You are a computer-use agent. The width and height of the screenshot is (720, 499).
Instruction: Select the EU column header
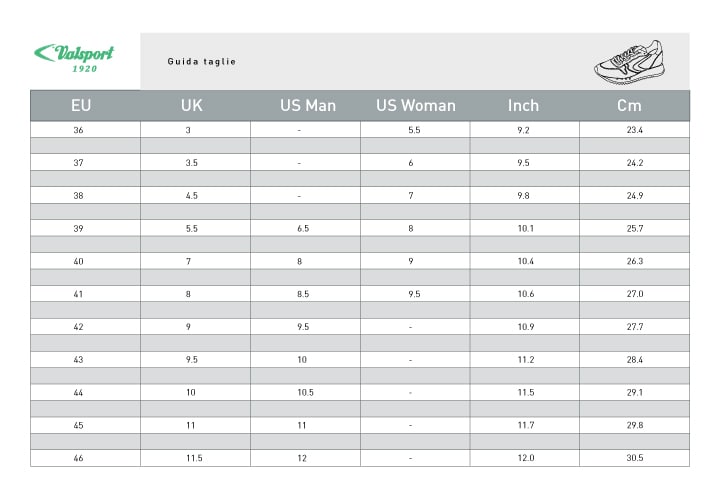81,105
